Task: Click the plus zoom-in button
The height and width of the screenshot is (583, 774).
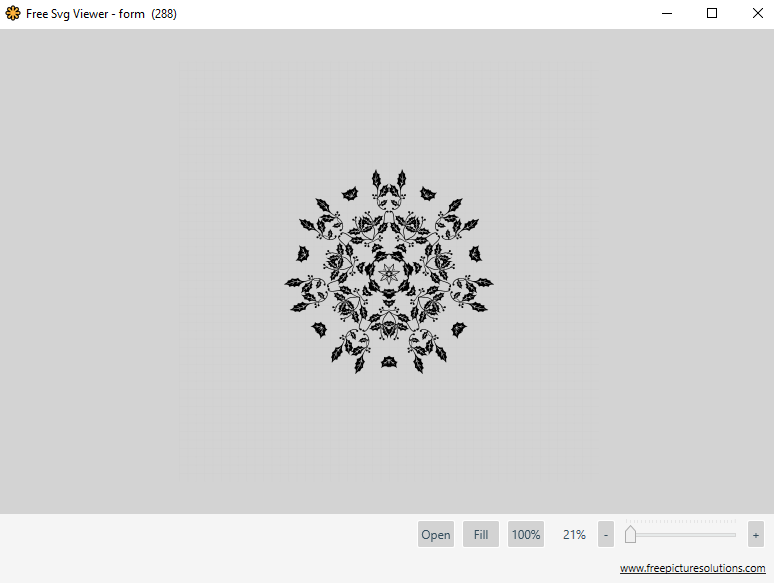Action: pos(755,534)
